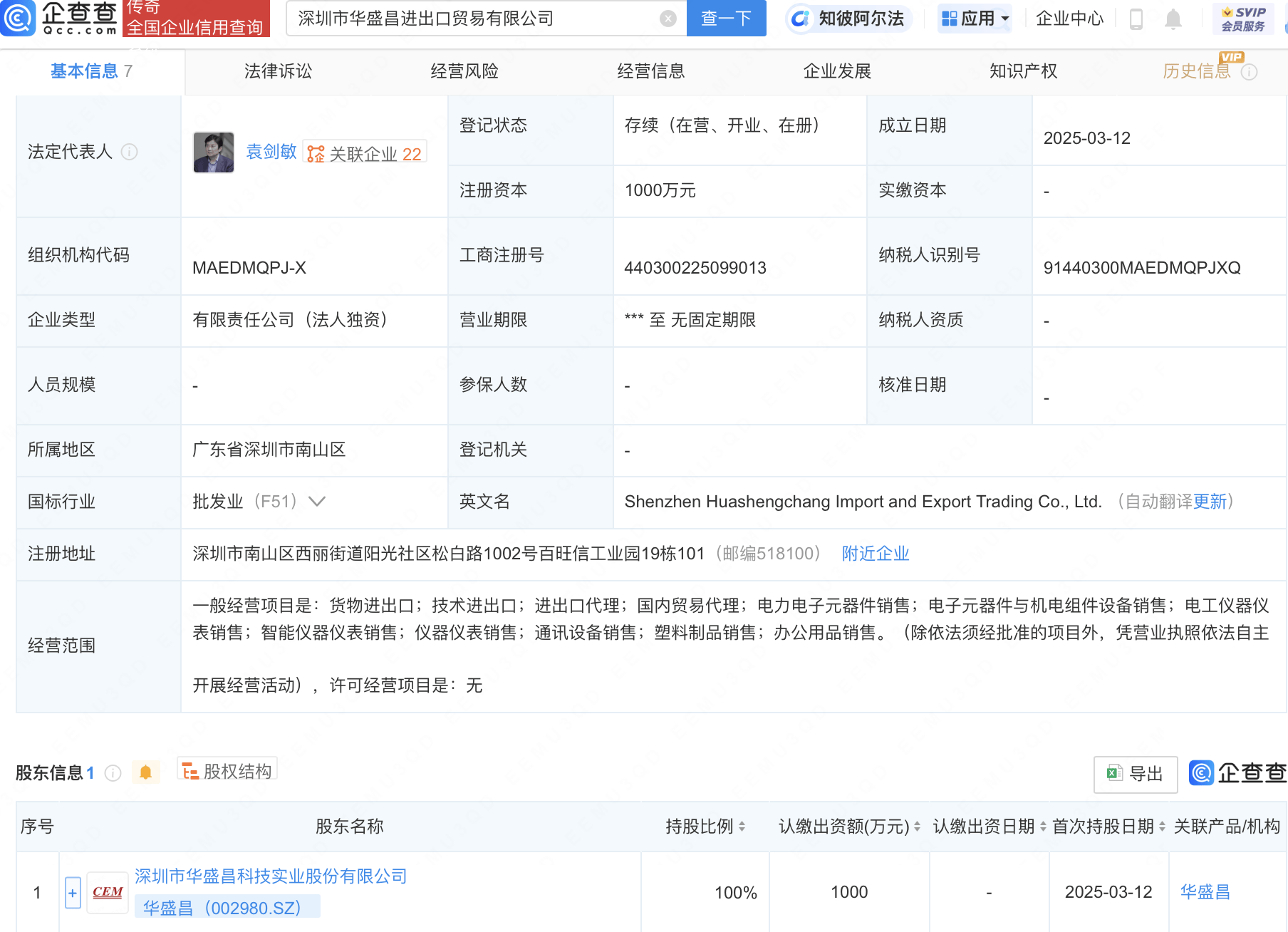Click the CEM company logo in the shareholder row
1288x932 pixels.
point(108,892)
